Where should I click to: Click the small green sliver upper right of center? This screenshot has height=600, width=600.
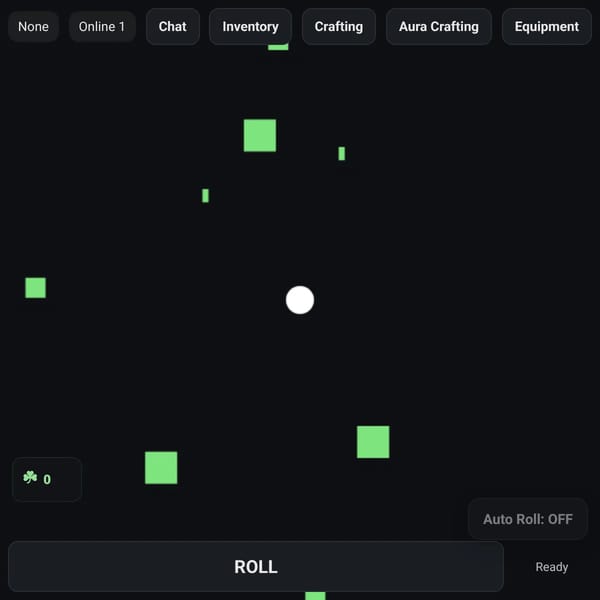[342, 153]
